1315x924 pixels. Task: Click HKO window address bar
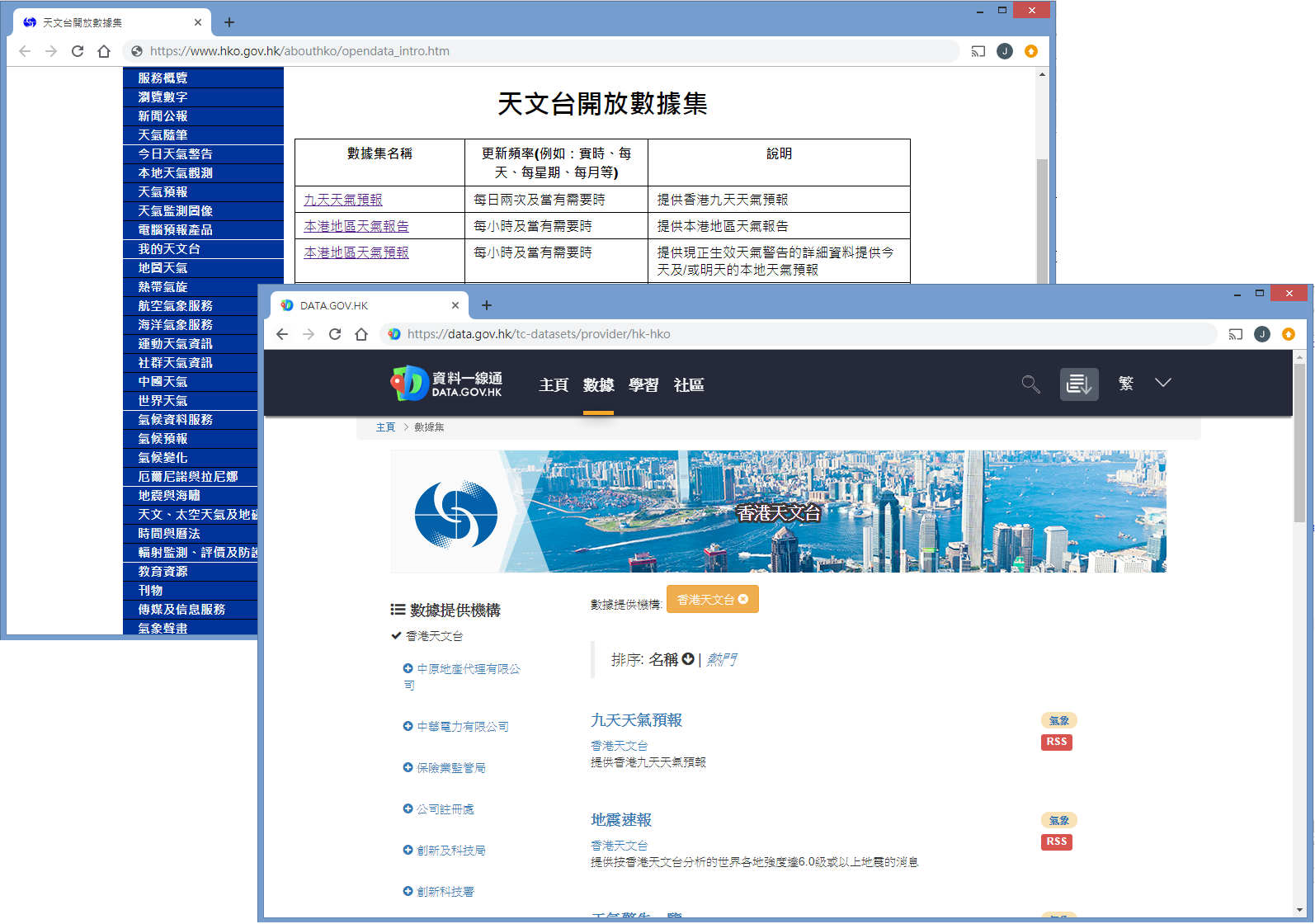540,51
